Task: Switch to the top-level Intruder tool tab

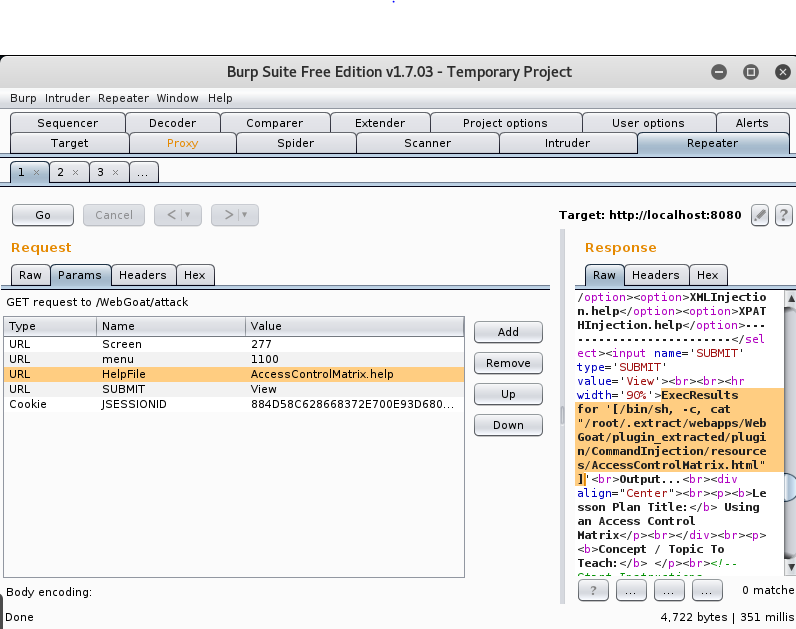Action: (568, 143)
